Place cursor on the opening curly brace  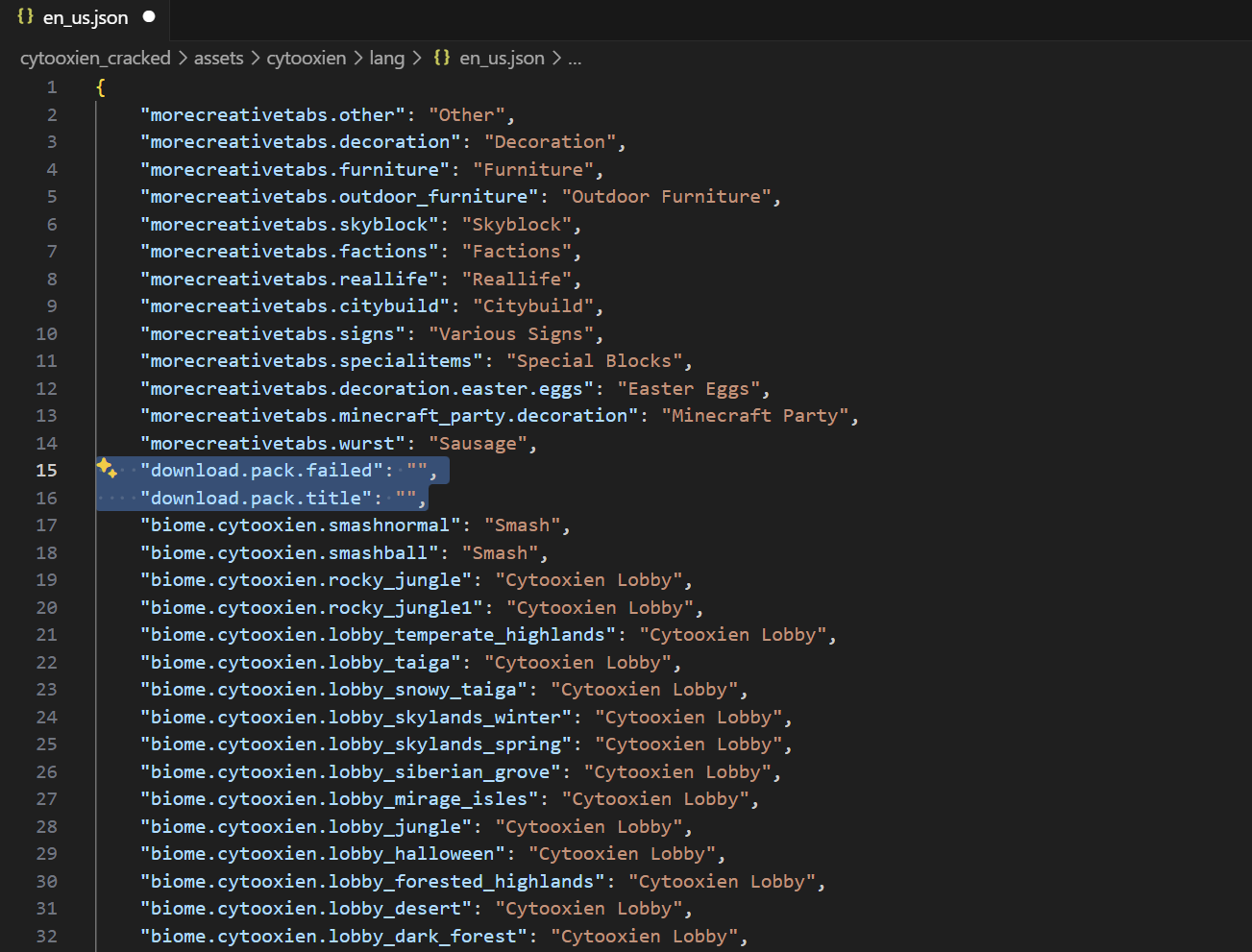tap(101, 87)
